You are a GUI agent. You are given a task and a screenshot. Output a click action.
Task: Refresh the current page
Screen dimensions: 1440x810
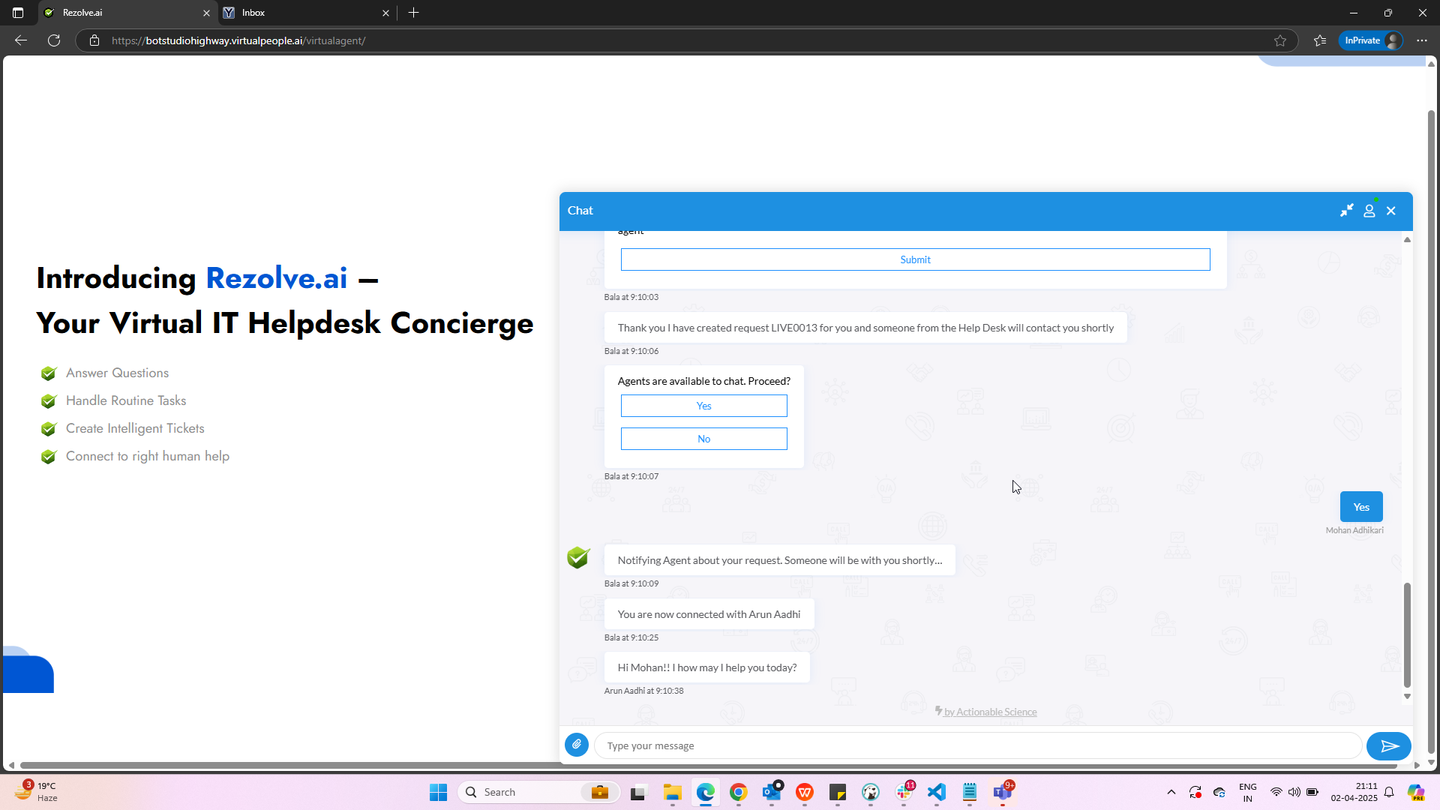point(54,41)
